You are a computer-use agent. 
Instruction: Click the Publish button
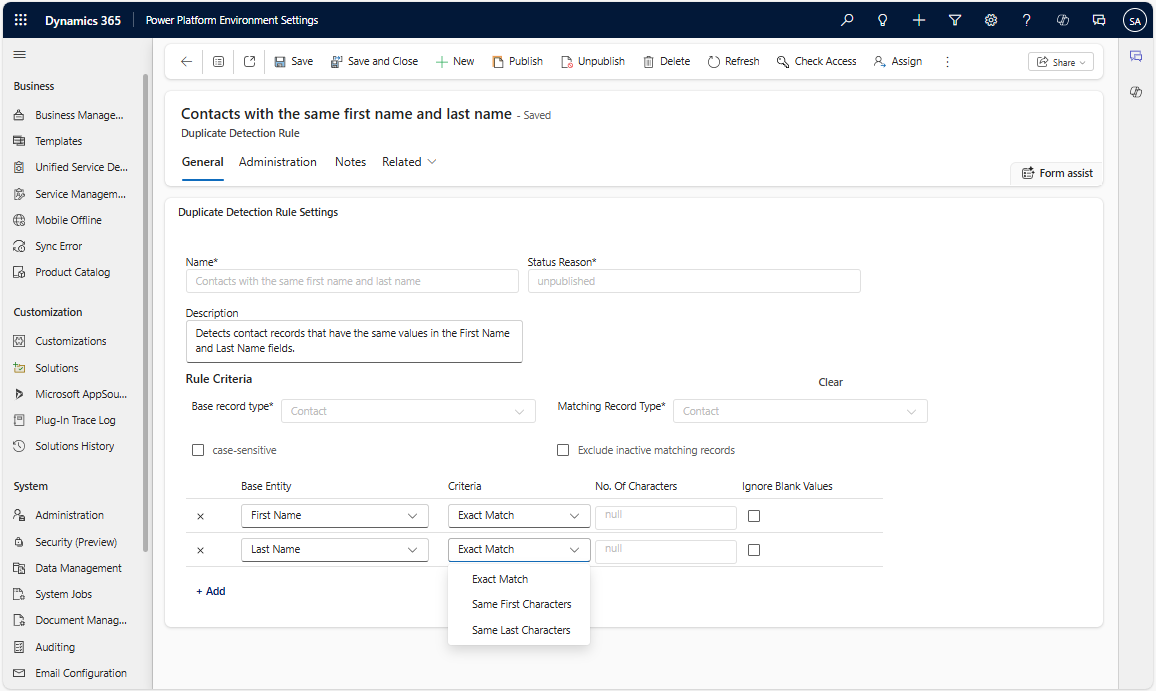tap(517, 62)
